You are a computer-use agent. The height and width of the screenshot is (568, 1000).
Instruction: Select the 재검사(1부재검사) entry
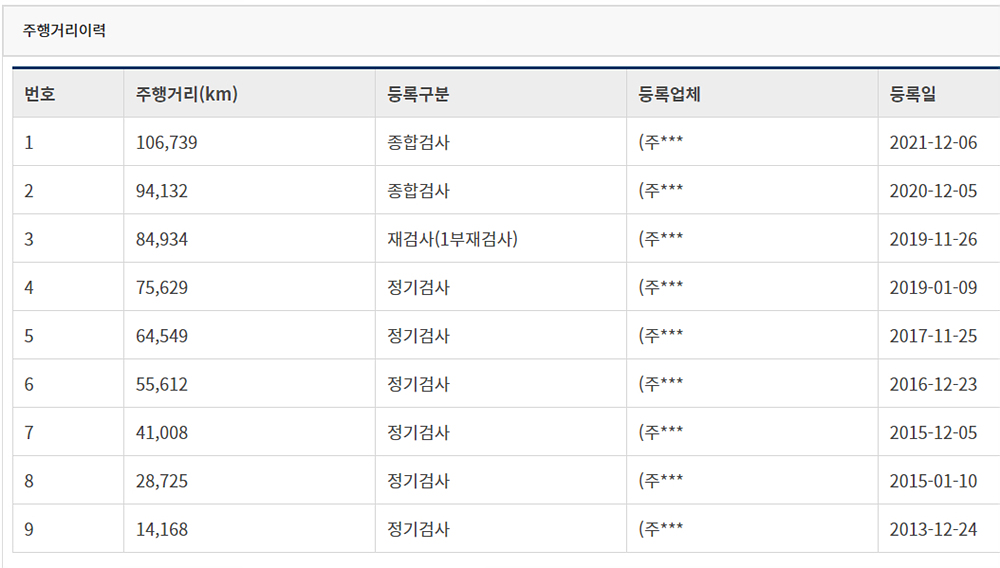pos(452,239)
